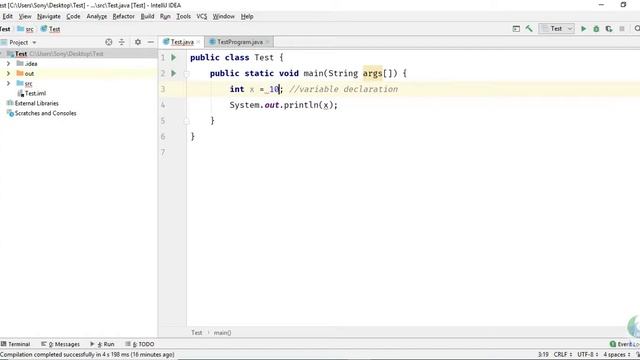640x360 pixels.
Task: Select External Libraries node
Action: coord(37,103)
